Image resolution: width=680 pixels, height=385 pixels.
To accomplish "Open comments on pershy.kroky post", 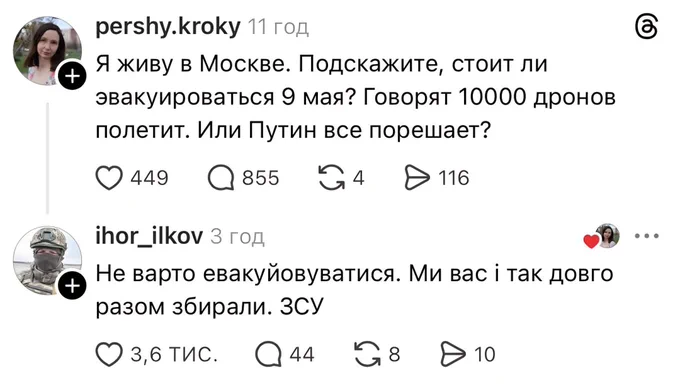I will pyautogui.click(x=221, y=178).
